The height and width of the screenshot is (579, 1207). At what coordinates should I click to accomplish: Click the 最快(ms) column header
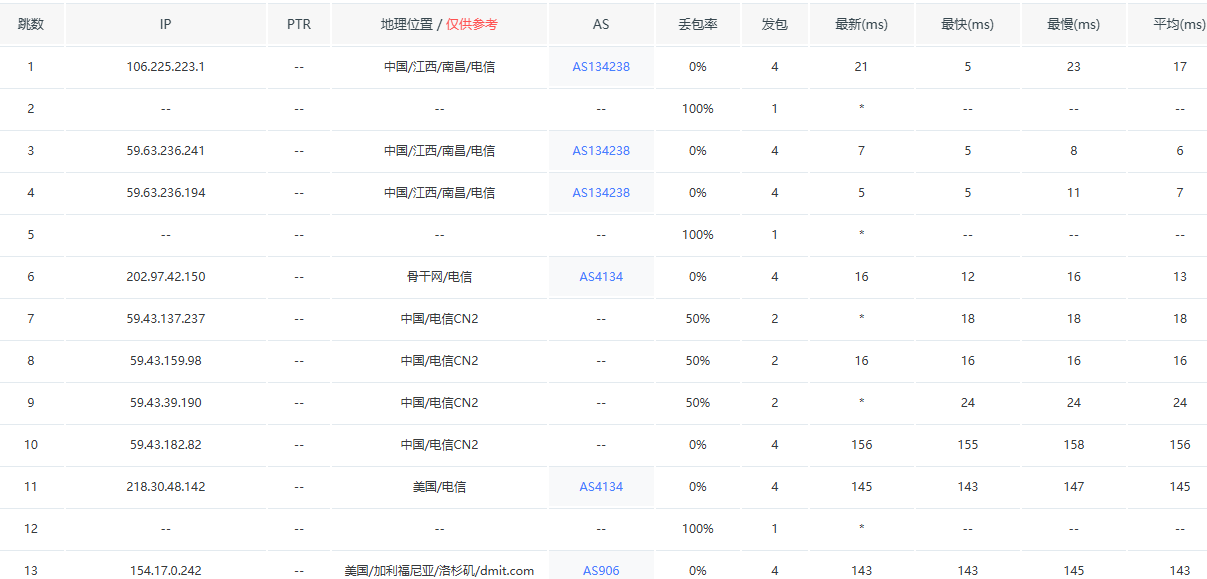point(968,24)
